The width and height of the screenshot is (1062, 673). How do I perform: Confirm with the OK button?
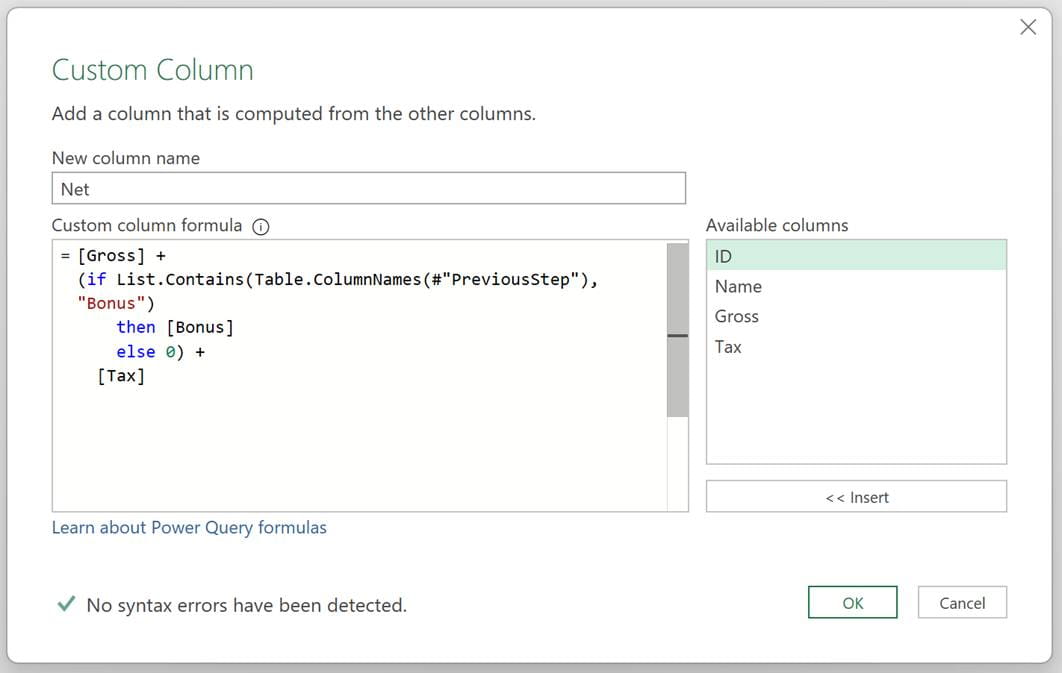pos(852,603)
